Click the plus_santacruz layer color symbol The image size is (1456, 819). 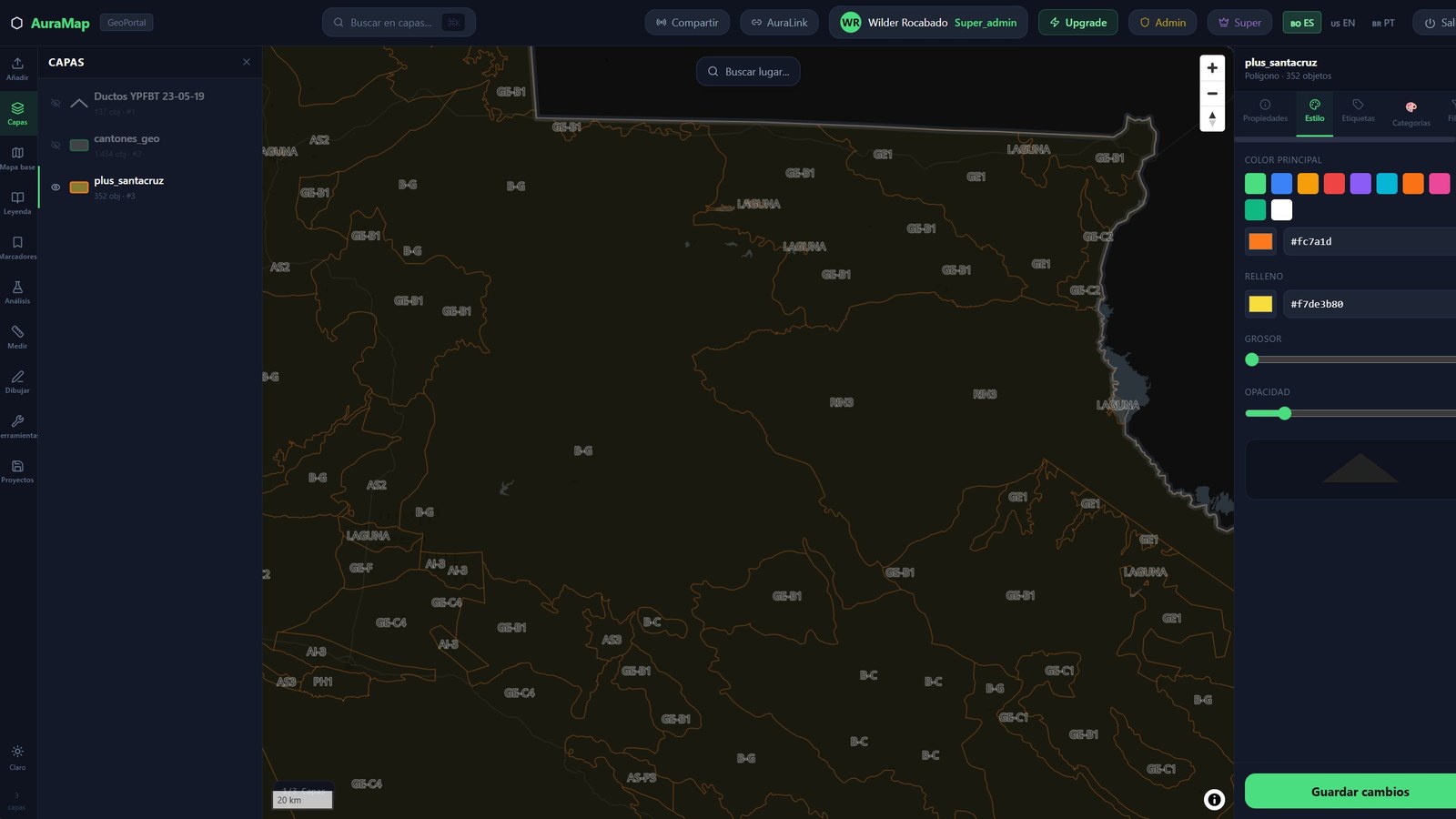79,187
